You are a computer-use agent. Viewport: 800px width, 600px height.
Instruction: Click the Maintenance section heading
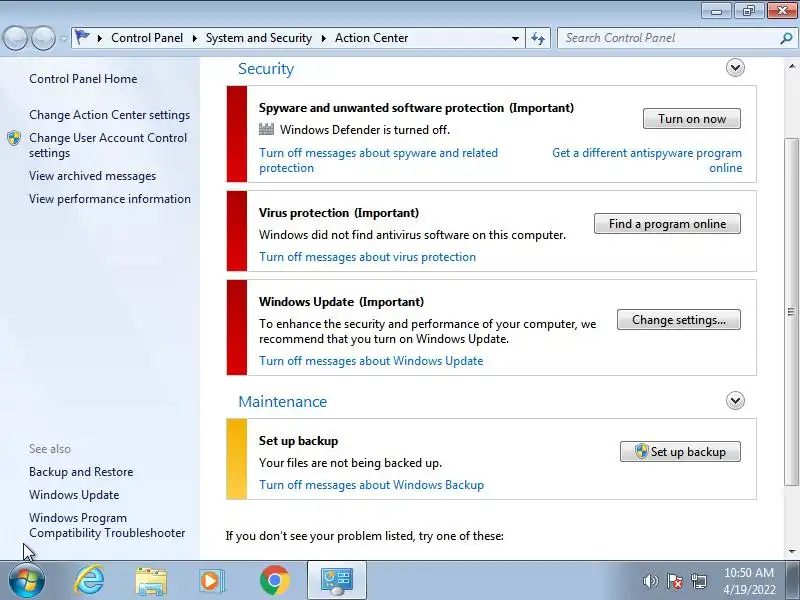(283, 402)
